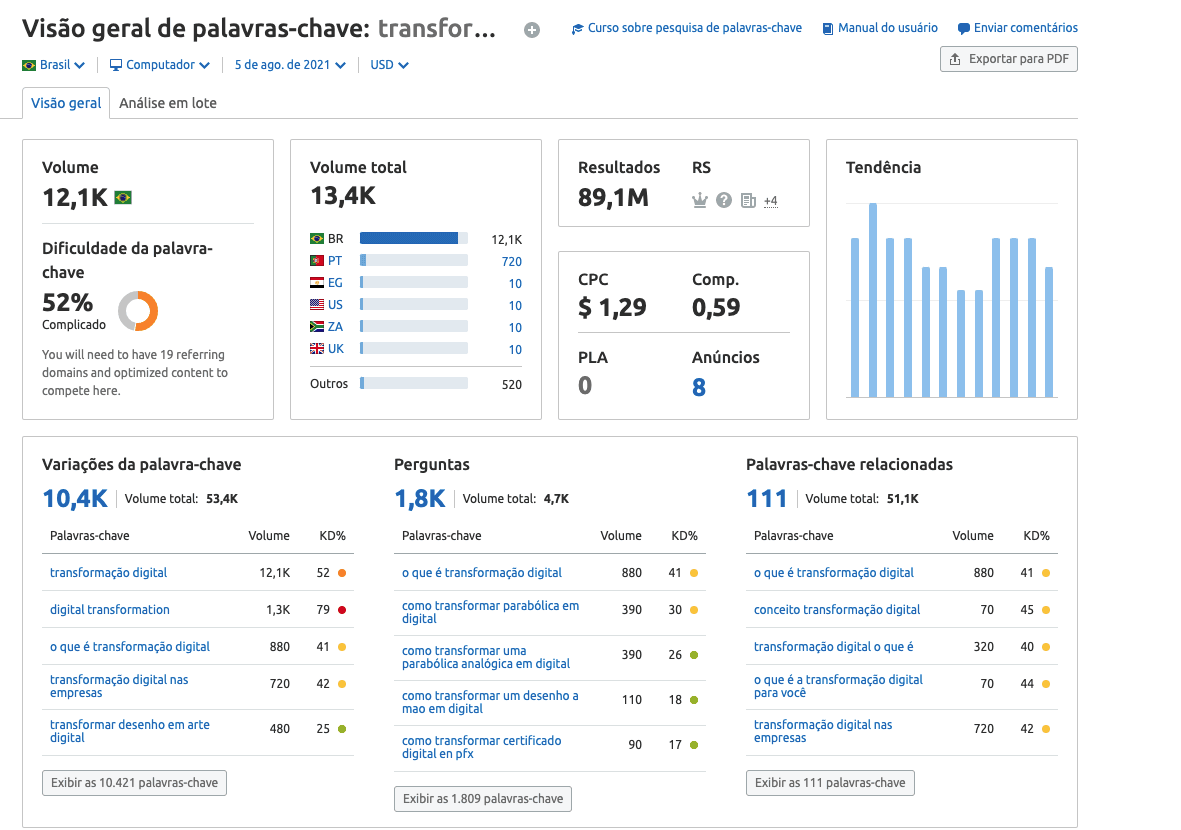
Task: Open the RS help question mark icon
Action: click(x=723, y=201)
